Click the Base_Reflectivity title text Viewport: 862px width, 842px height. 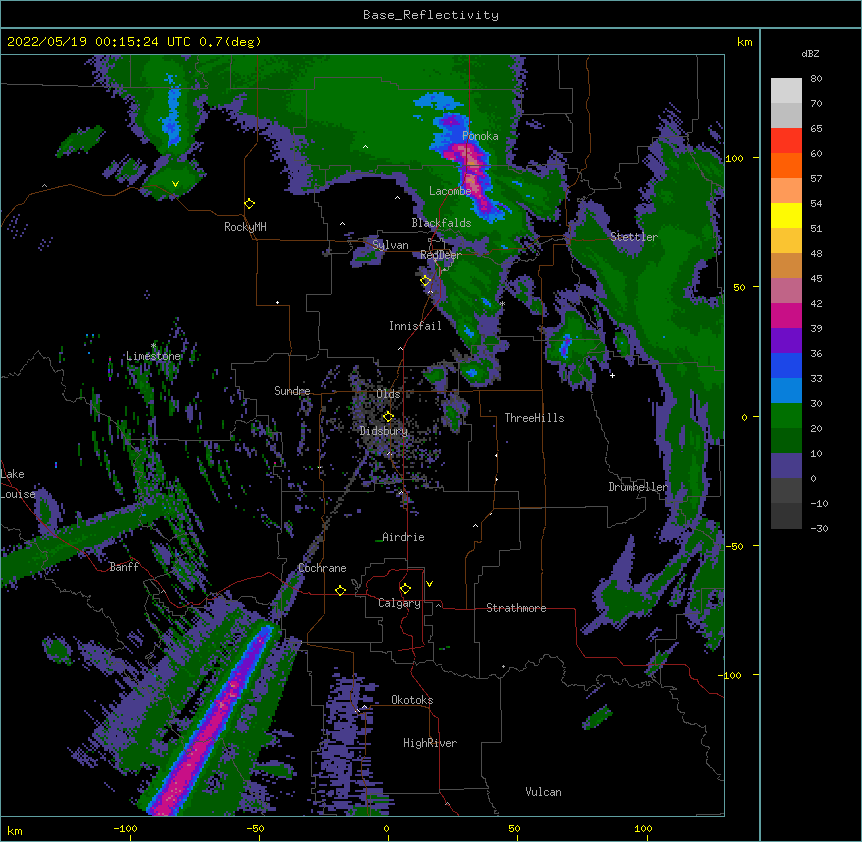431,15
